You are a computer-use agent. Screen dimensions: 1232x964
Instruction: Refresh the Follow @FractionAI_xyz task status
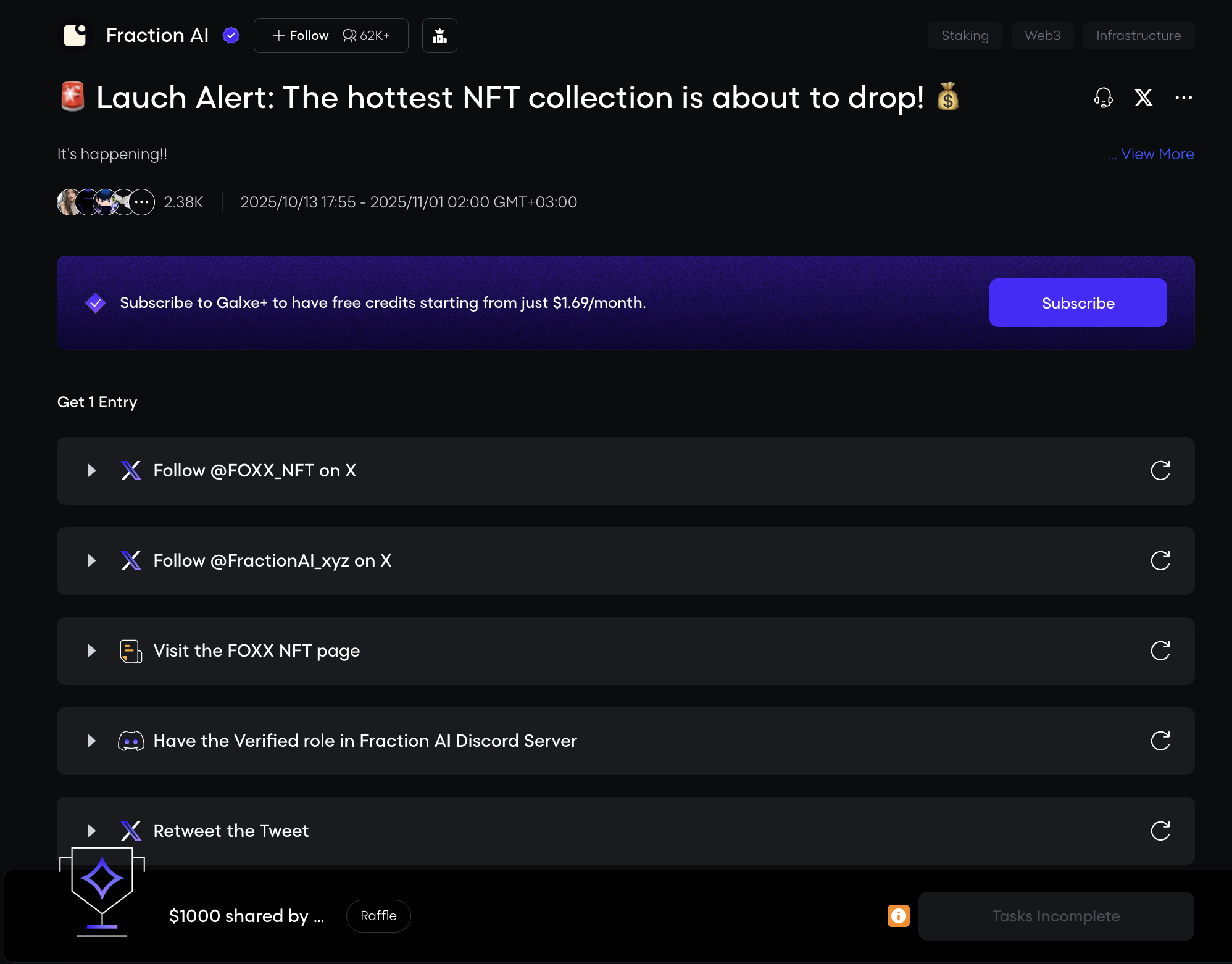pos(1160,561)
